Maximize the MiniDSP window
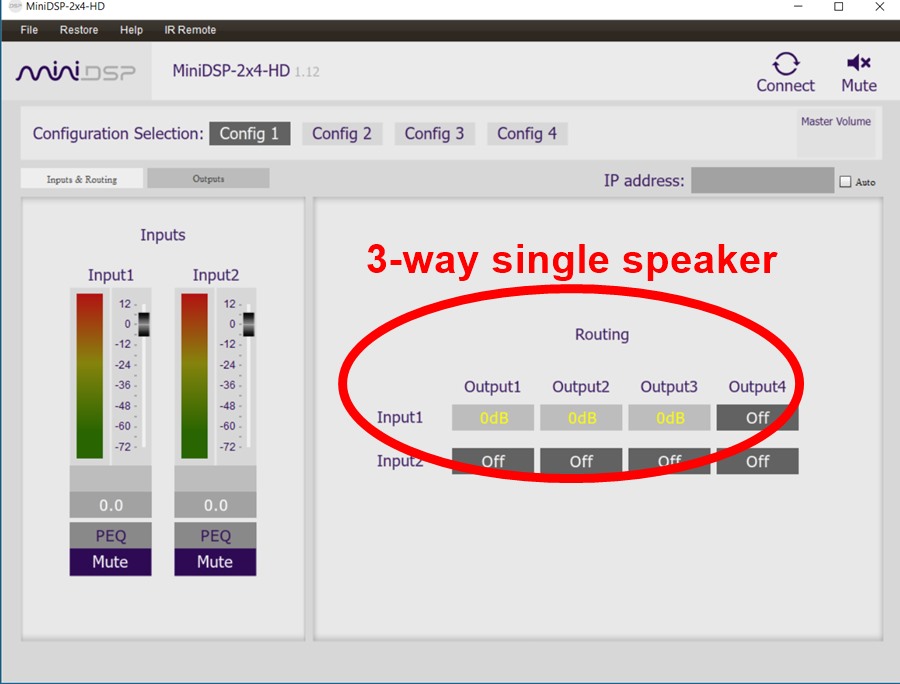Screen dimensions: 900x684 [839, 6]
